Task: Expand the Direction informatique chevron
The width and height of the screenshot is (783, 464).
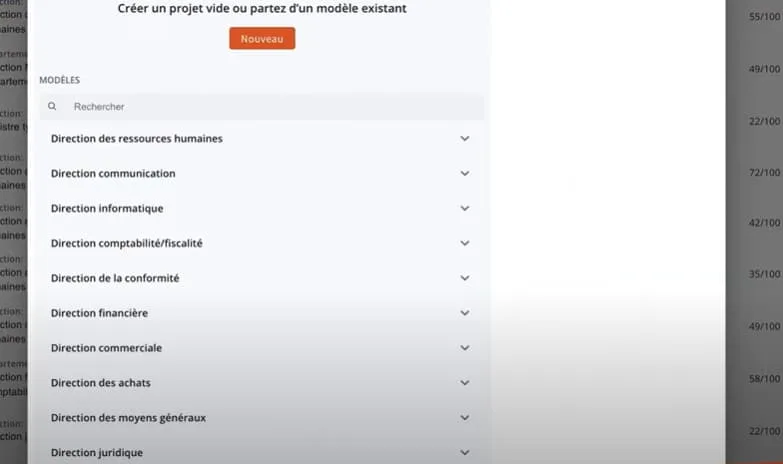Action: tap(465, 209)
